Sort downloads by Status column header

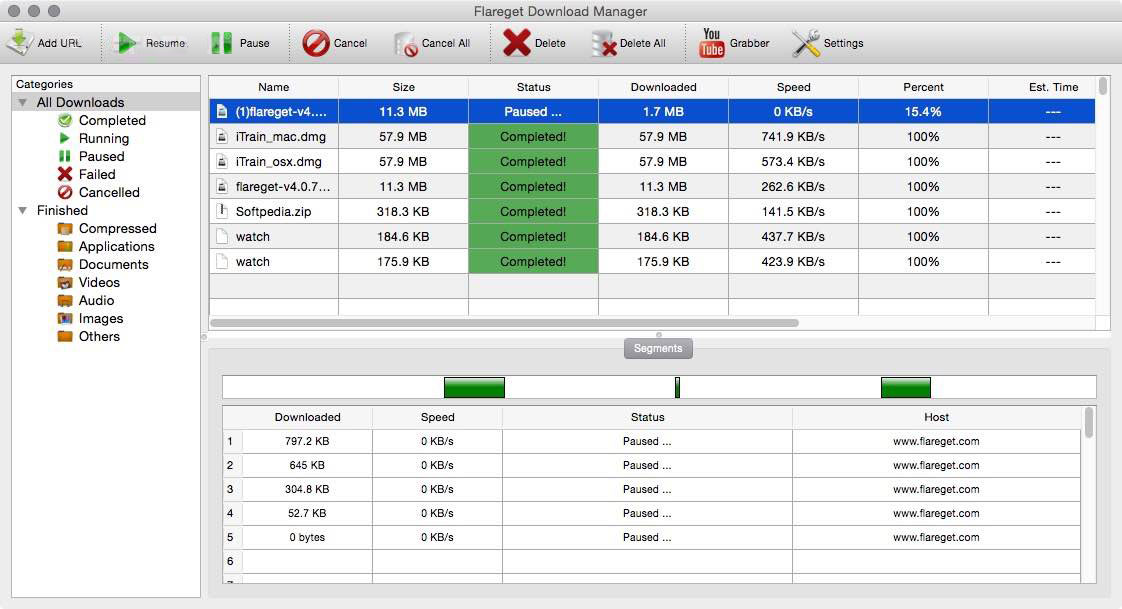(x=534, y=87)
